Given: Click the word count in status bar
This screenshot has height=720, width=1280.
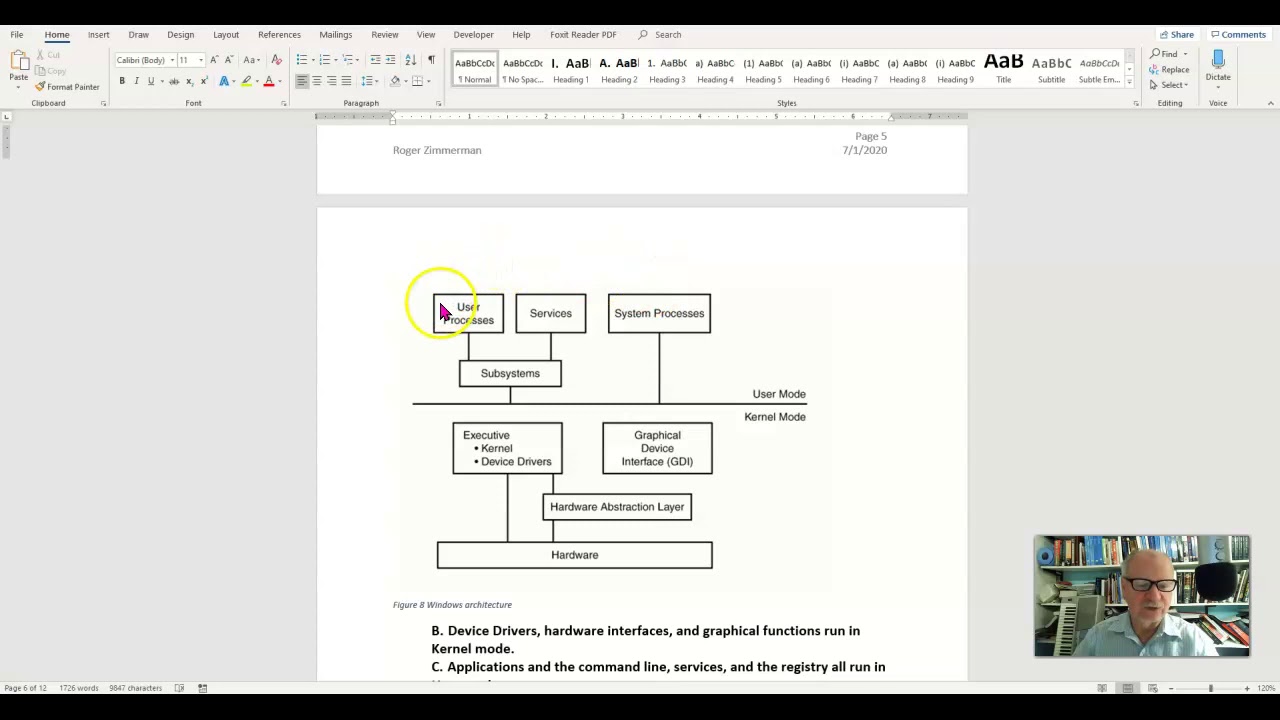Looking at the screenshot, I should (x=78, y=688).
